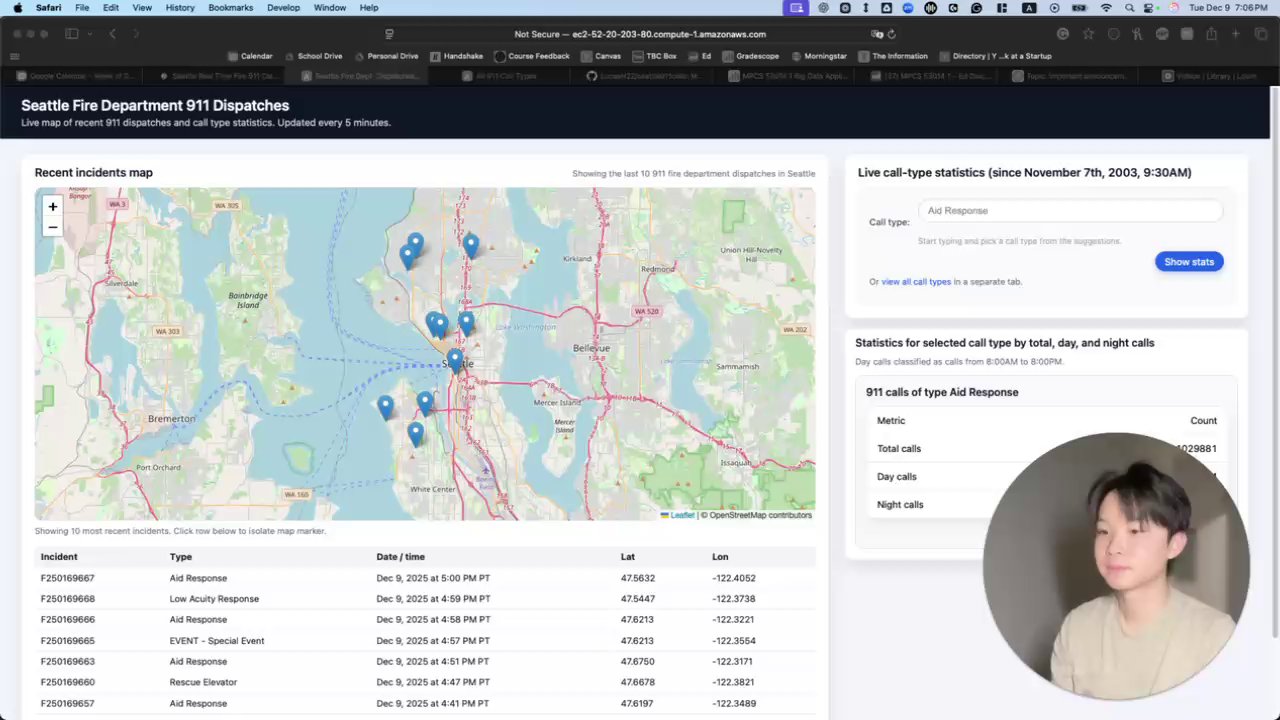Click the 'Low Acuity Response' type cell
Screen dimensions: 1280x720
214,599
